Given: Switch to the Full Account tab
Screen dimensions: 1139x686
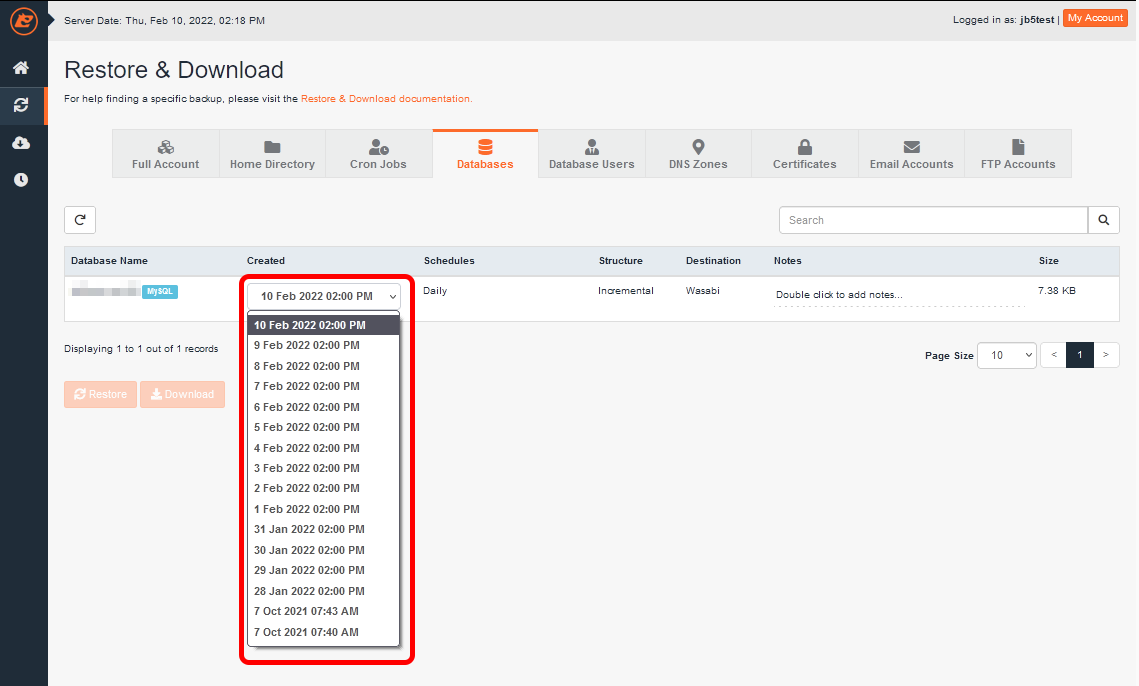Looking at the screenshot, I should pos(165,154).
